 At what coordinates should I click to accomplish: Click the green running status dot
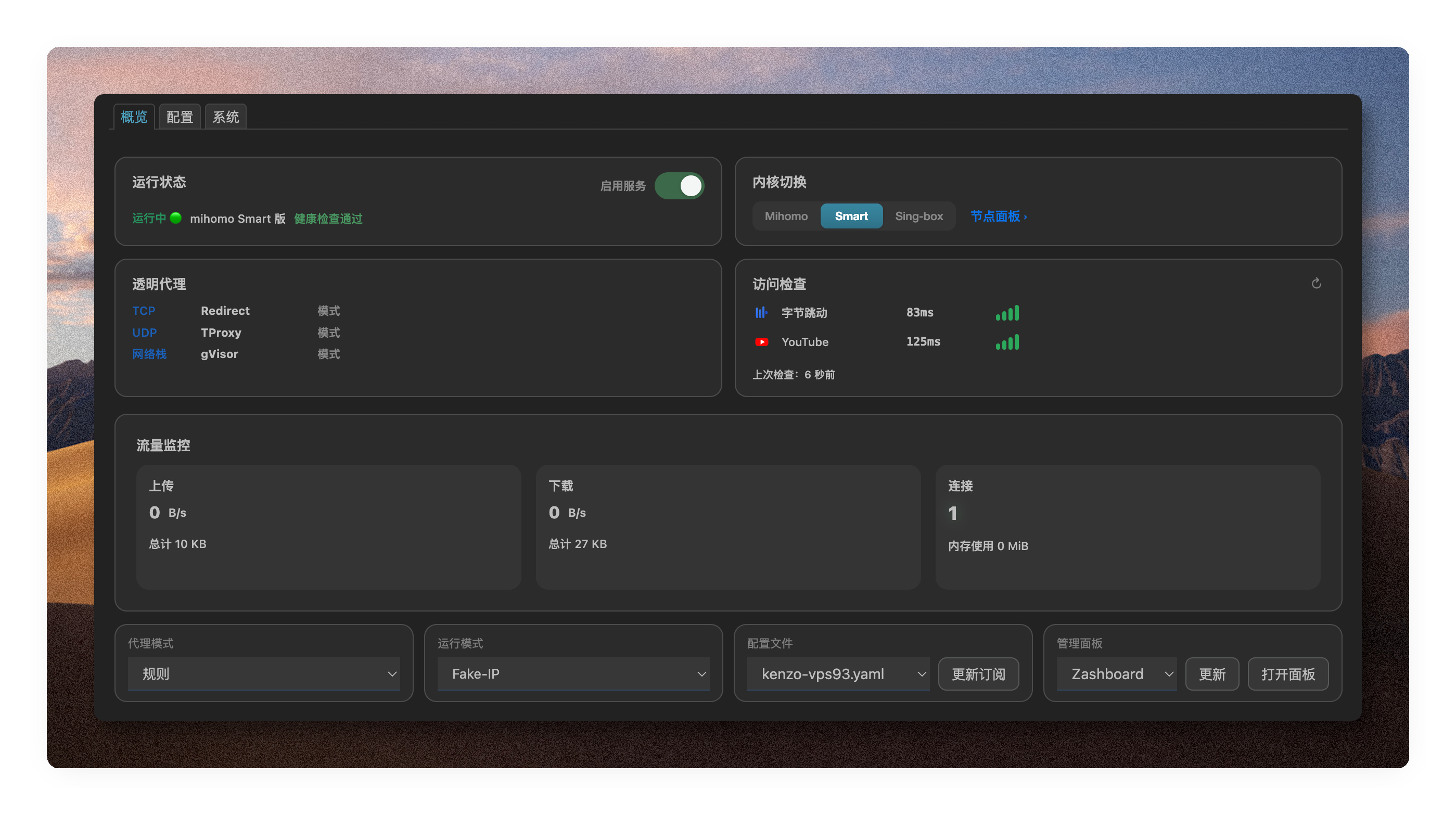click(x=176, y=218)
